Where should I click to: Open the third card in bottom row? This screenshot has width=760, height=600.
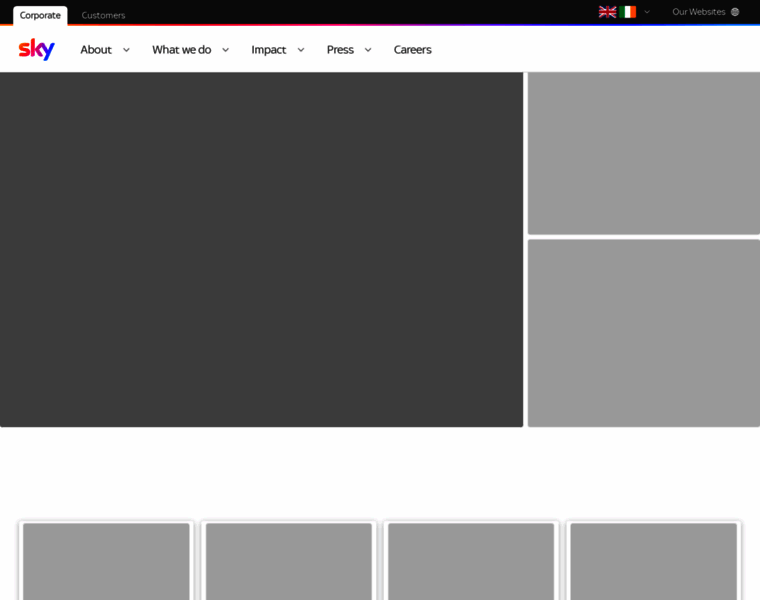coord(471,561)
